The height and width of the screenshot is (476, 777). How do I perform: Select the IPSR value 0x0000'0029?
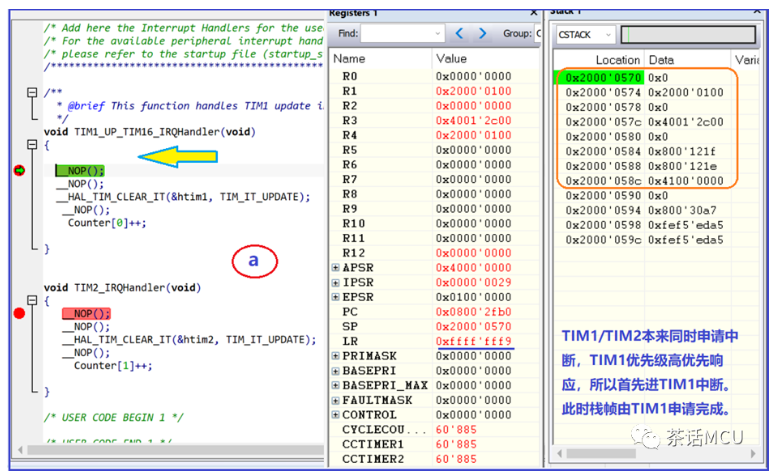[x=473, y=283]
